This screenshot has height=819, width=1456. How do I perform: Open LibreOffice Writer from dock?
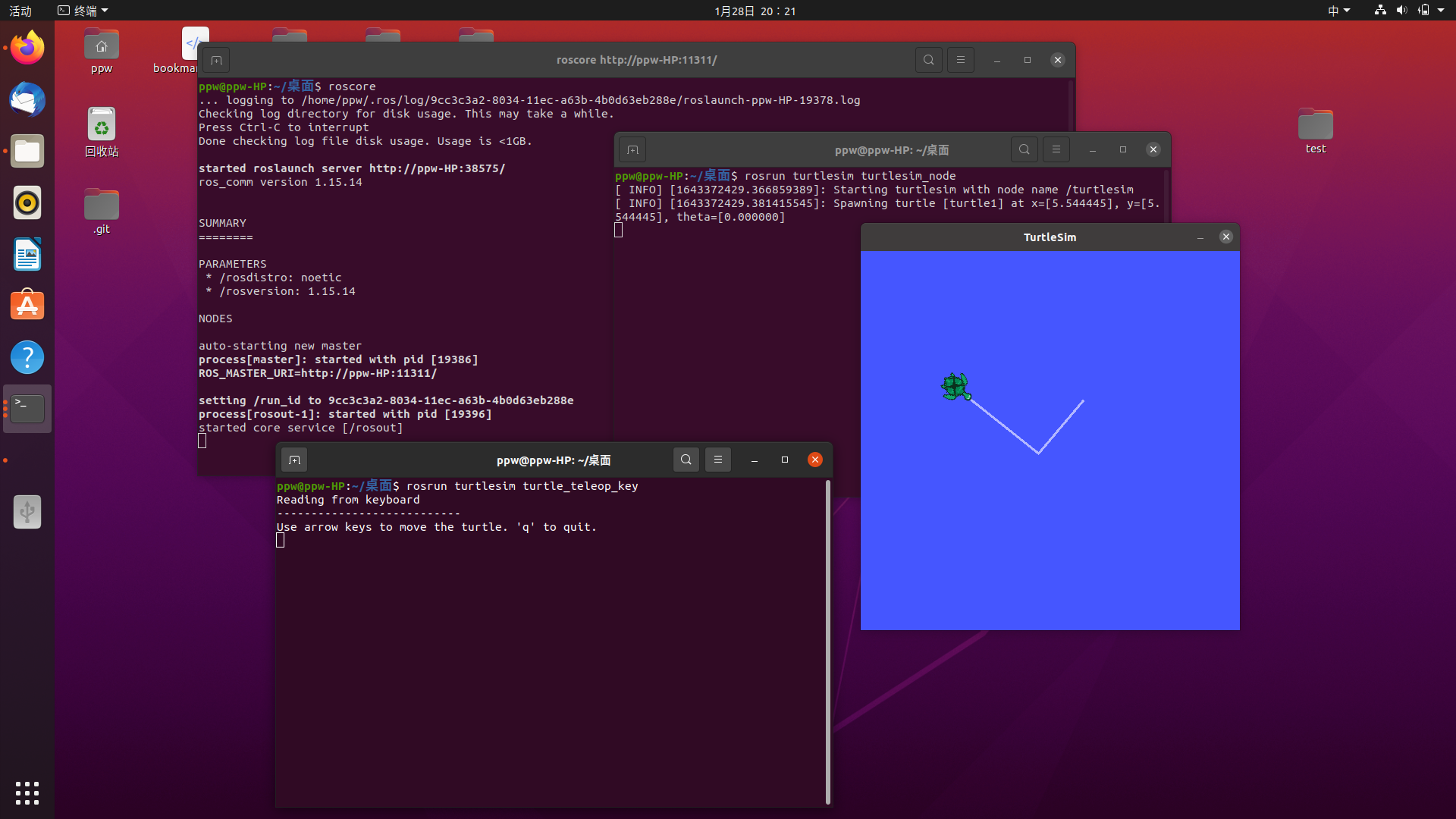tap(27, 255)
